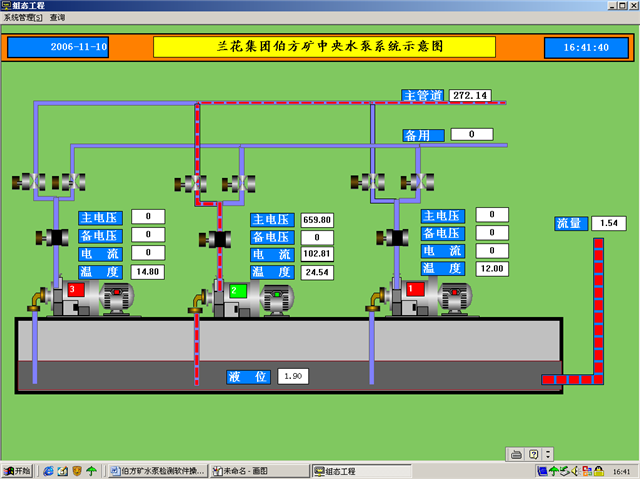Click the yellow title banner 兰花集团伯方矿中央水泵系统示意图
Viewport: 640px width, 479px height.
(324, 47)
